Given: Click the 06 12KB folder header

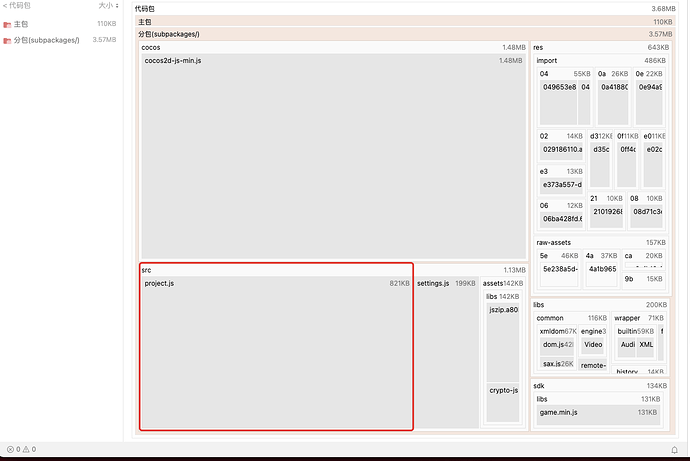Looking at the screenshot, I should click(x=561, y=205).
